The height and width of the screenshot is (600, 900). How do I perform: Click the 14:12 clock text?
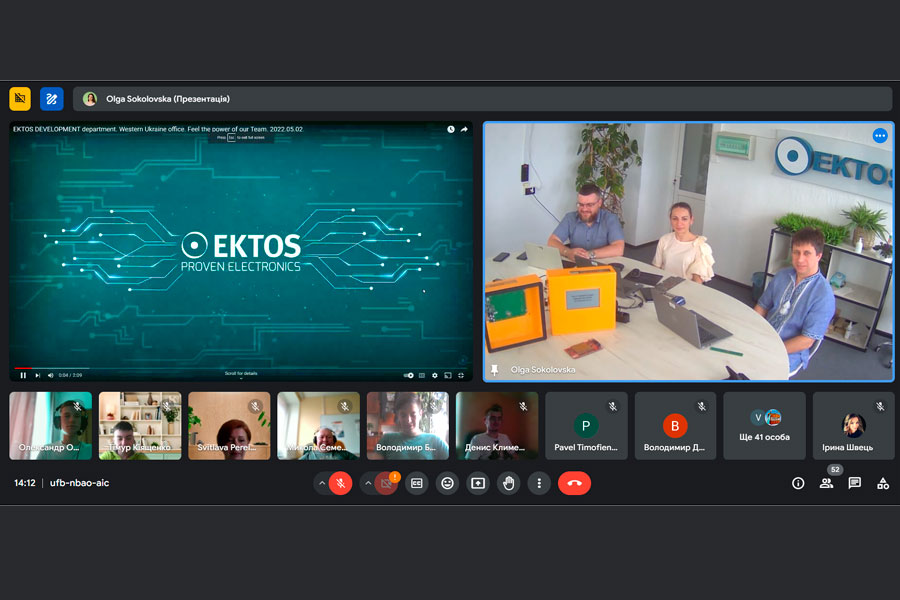click(25, 483)
